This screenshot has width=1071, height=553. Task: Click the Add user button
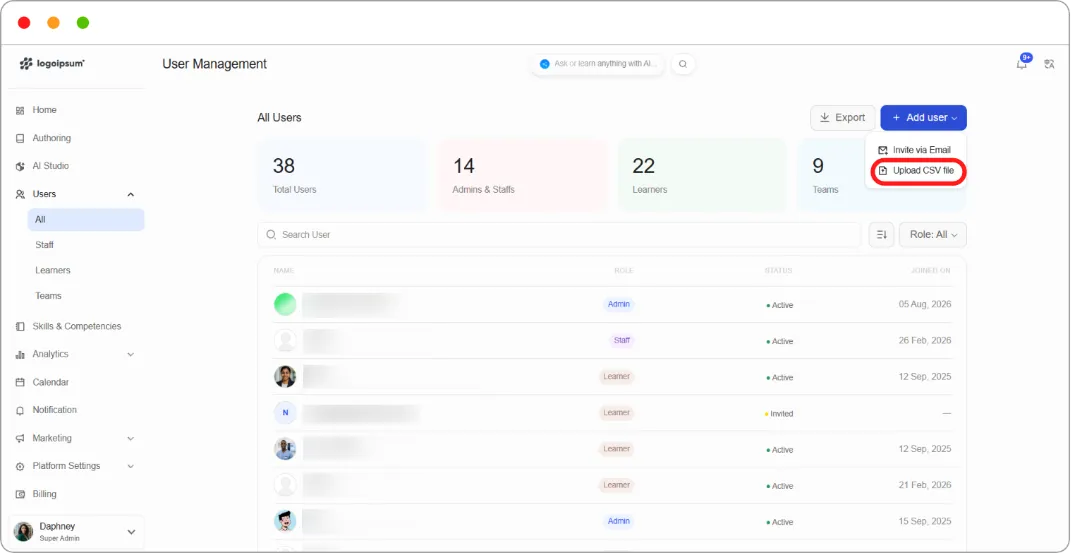click(x=923, y=117)
